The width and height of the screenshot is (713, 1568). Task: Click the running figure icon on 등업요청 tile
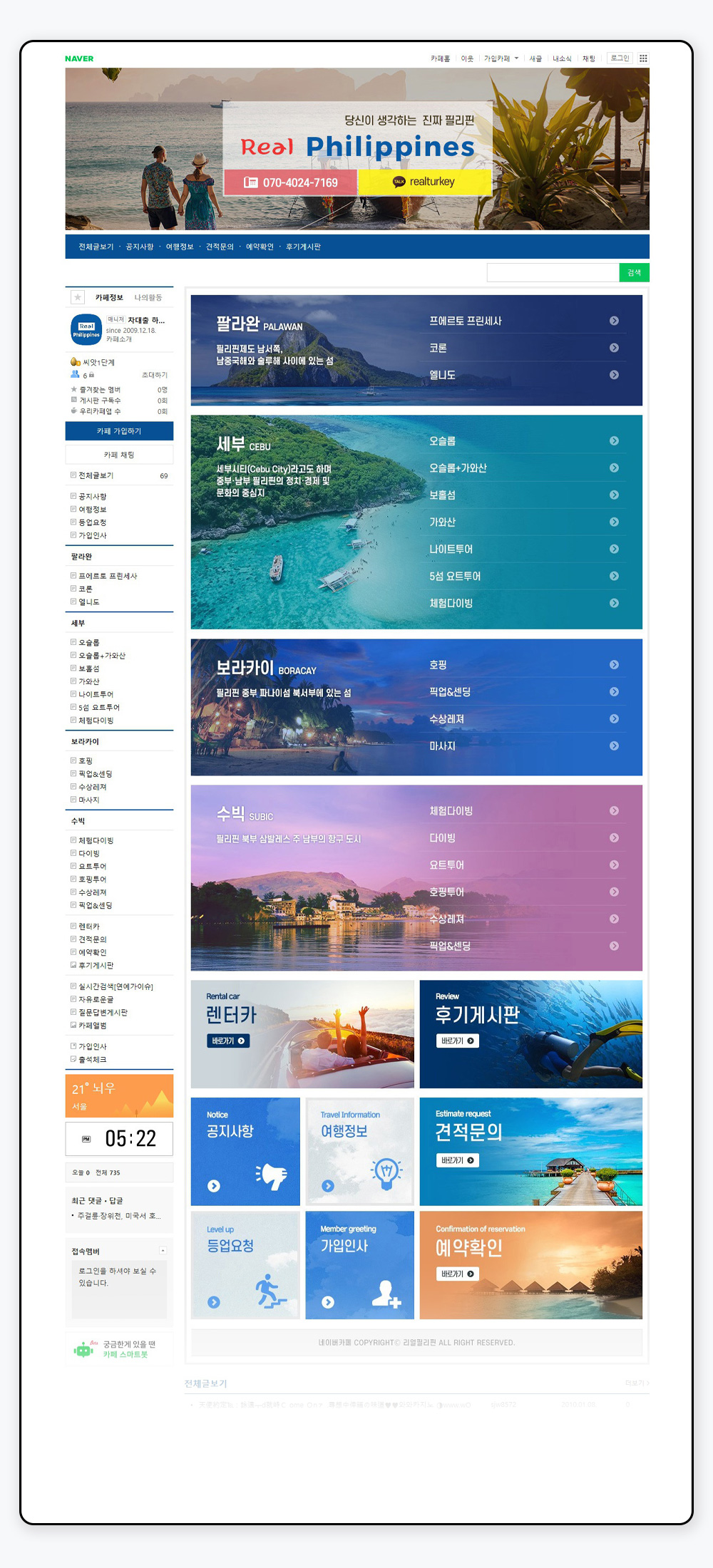point(271,1291)
